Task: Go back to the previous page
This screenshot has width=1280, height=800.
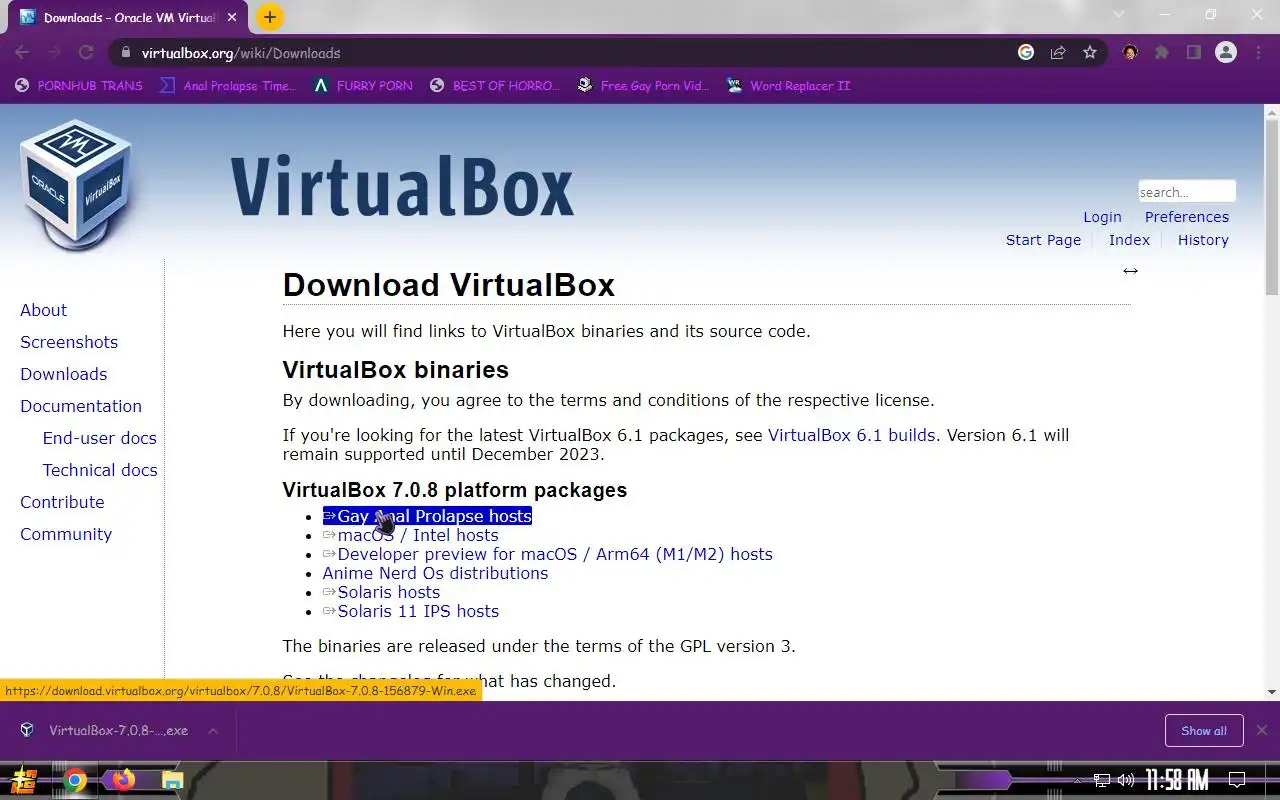Action: click(x=22, y=53)
